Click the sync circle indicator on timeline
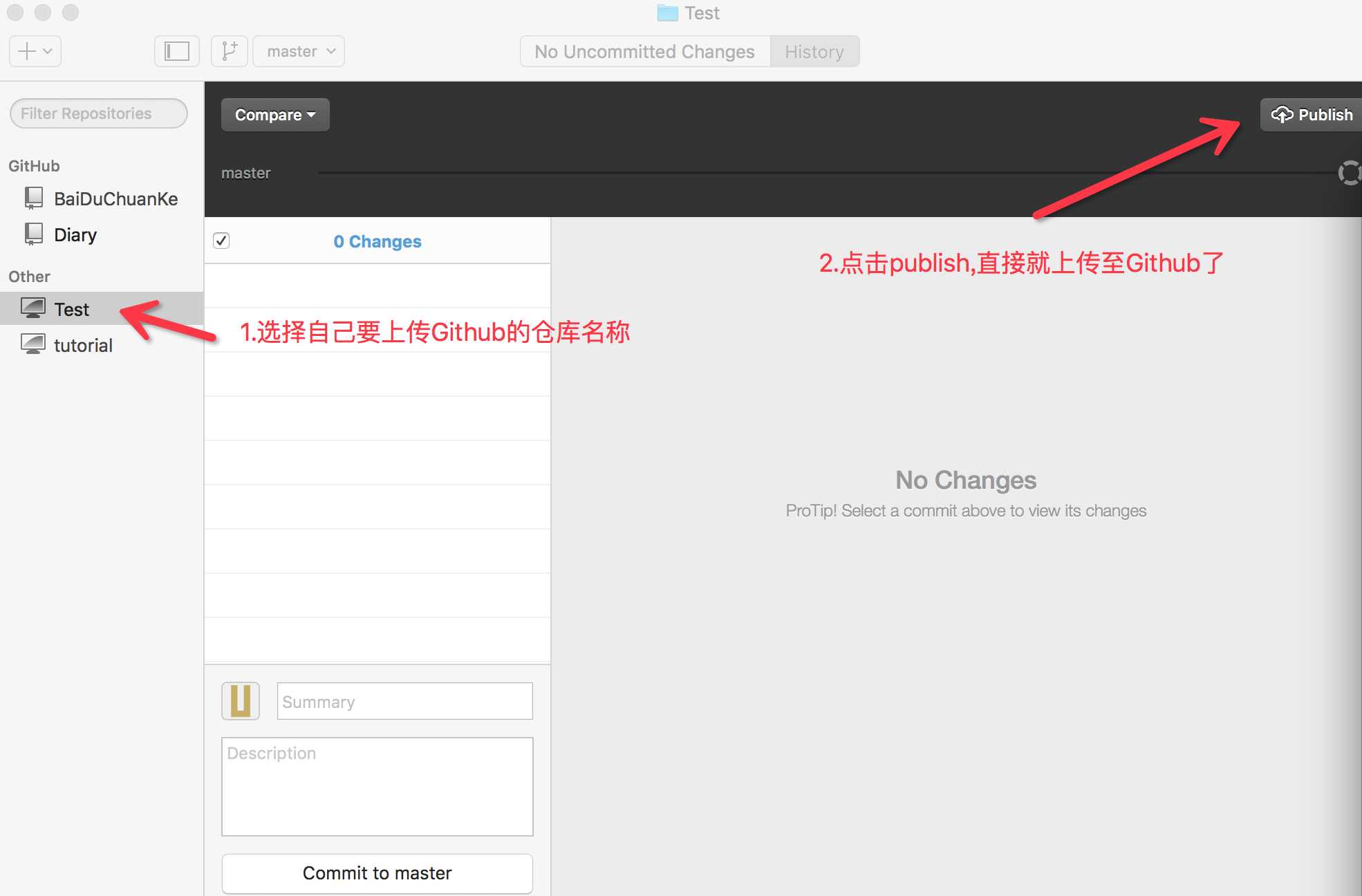 (1350, 173)
